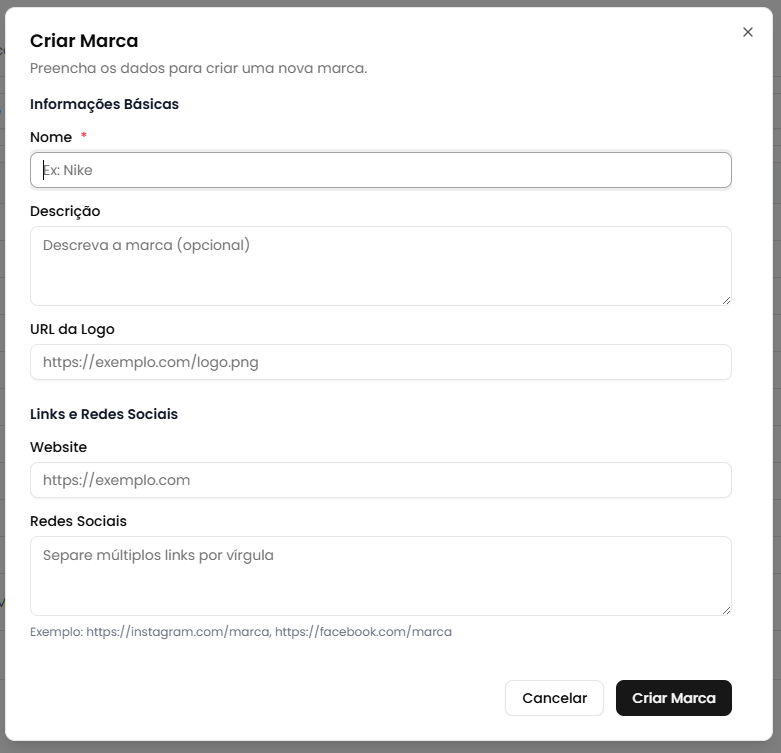Focus the Descrição text area
781x753 pixels.
(x=380, y=265)
